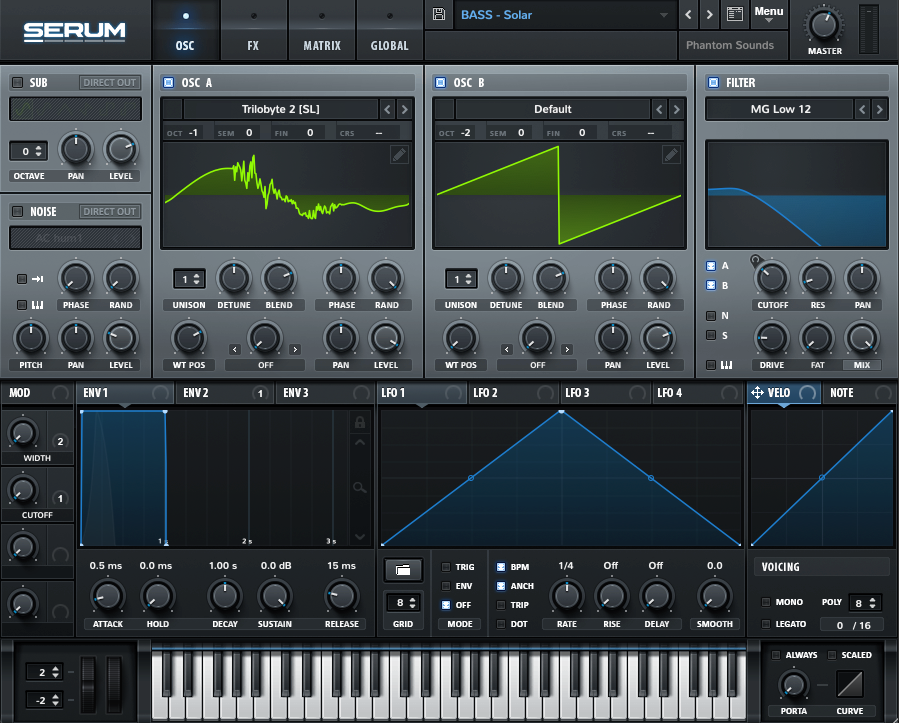Viewport: 899px width, 723px height.
Task: Click the SUB Direct Out button
Action: (x=110, y=82)
